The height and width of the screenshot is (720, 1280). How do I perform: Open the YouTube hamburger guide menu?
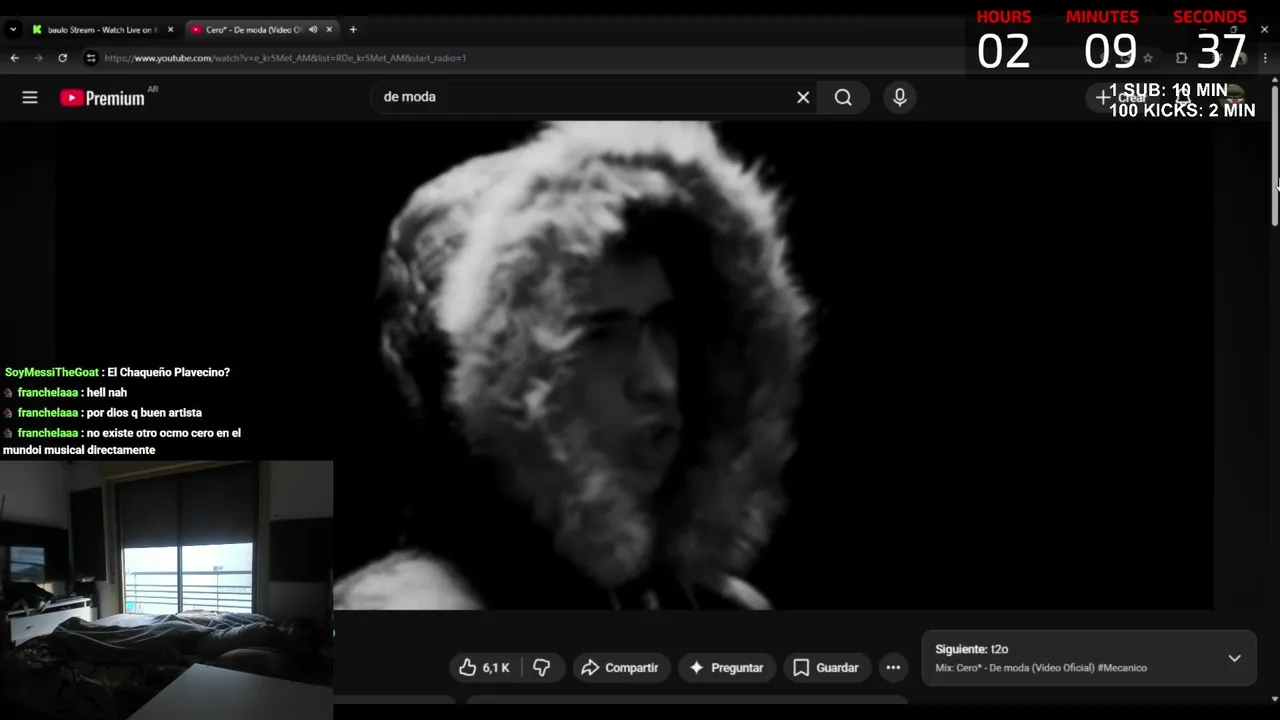click(30, 97)
